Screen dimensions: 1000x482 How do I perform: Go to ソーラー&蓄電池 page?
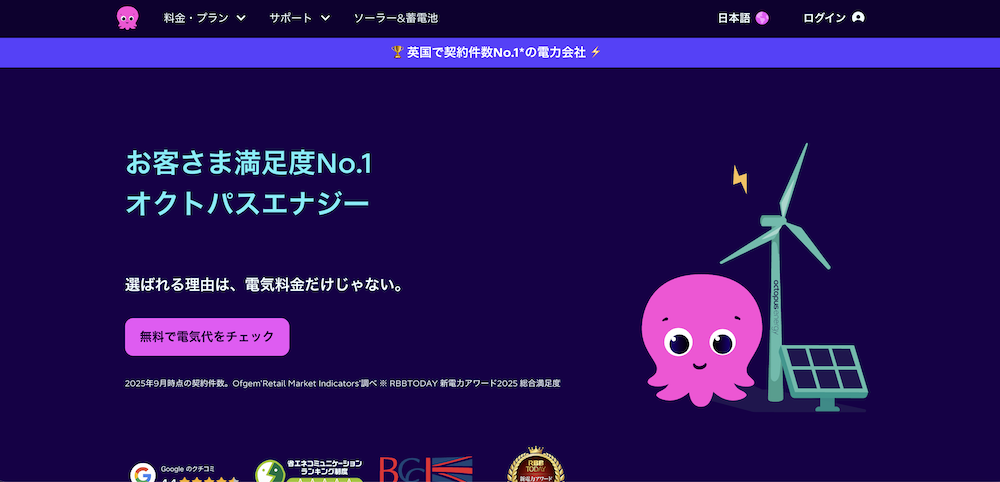point(396,18)
